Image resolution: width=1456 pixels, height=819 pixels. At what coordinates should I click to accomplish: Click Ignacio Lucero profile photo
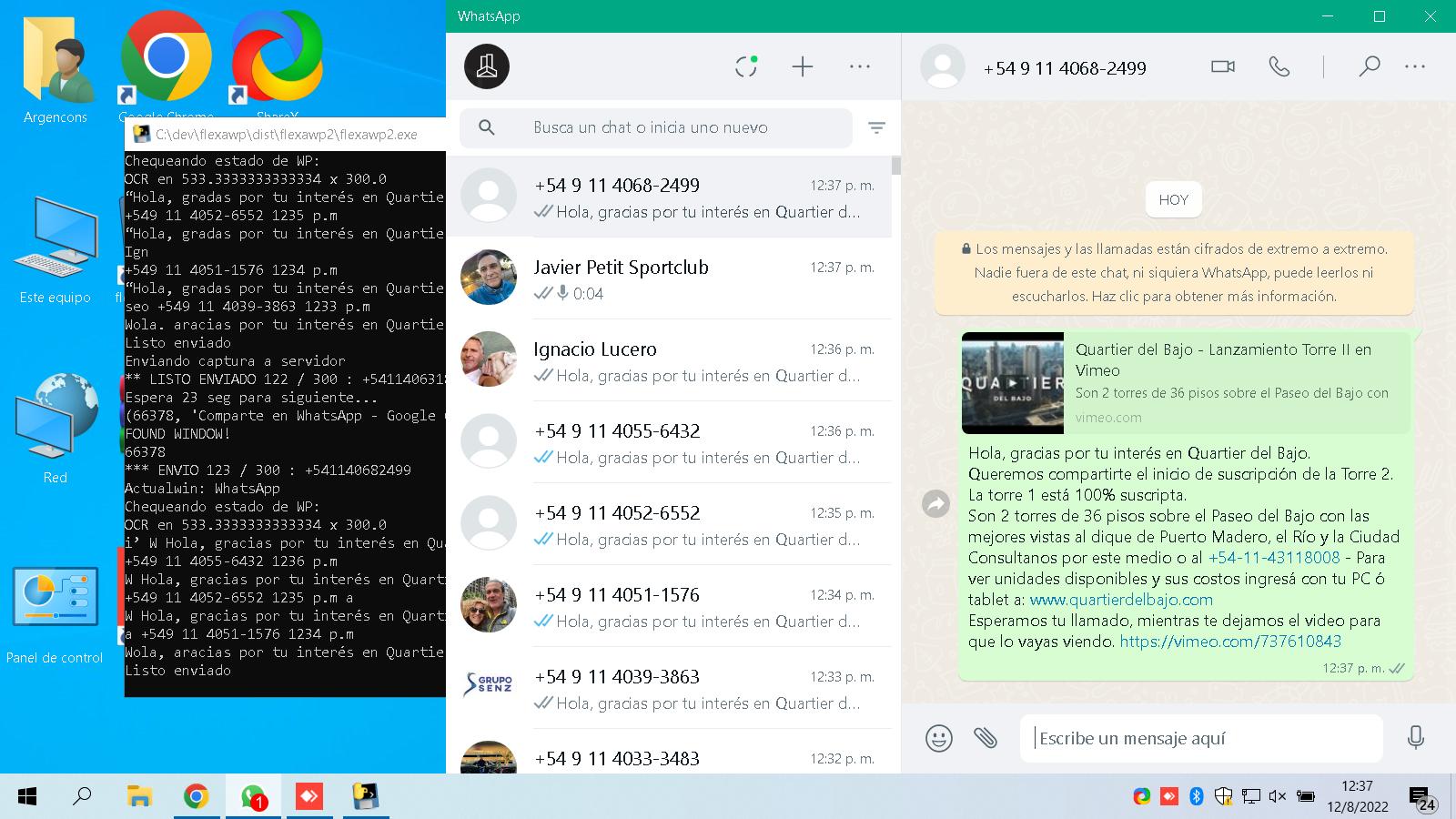point(489,359)
